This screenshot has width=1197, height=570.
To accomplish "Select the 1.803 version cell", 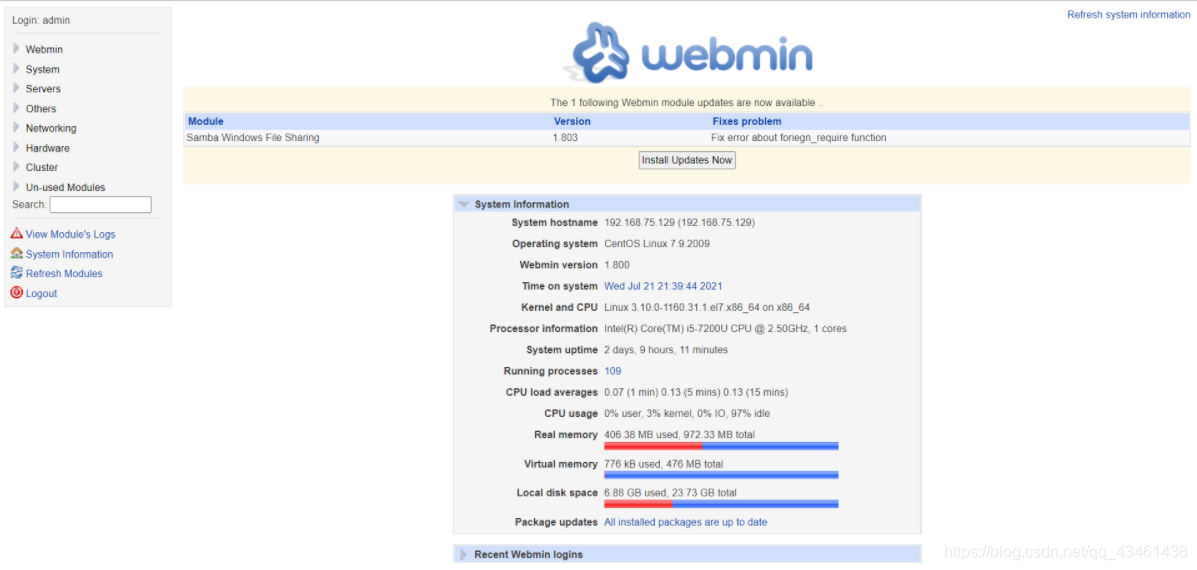I will [x=566, y=138].
